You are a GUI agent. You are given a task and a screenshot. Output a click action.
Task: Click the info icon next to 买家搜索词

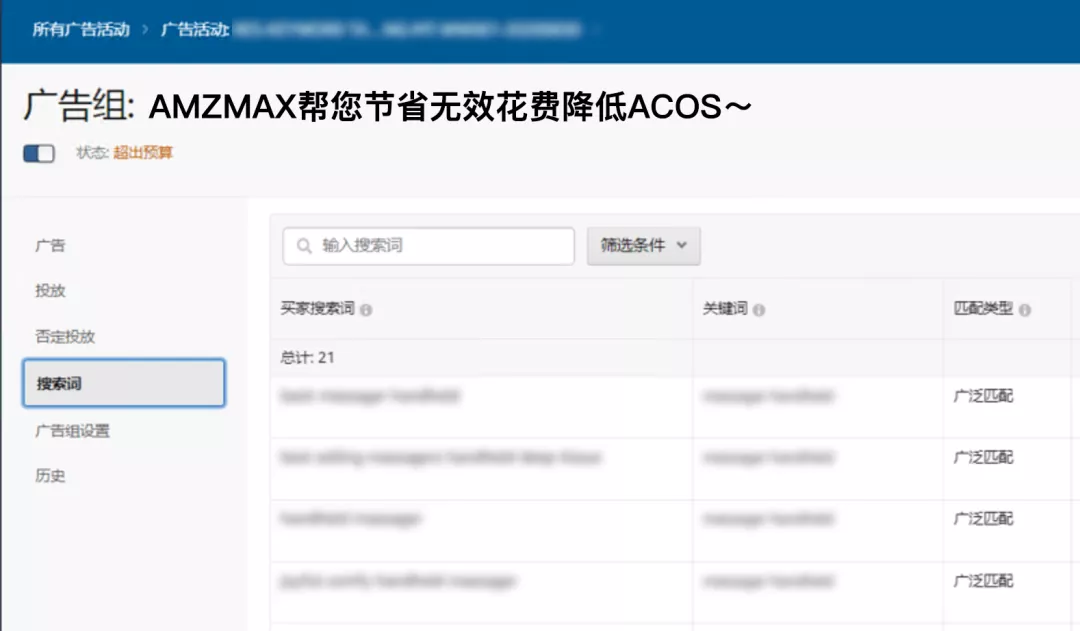pyautogui.click(x=366, y=310)
